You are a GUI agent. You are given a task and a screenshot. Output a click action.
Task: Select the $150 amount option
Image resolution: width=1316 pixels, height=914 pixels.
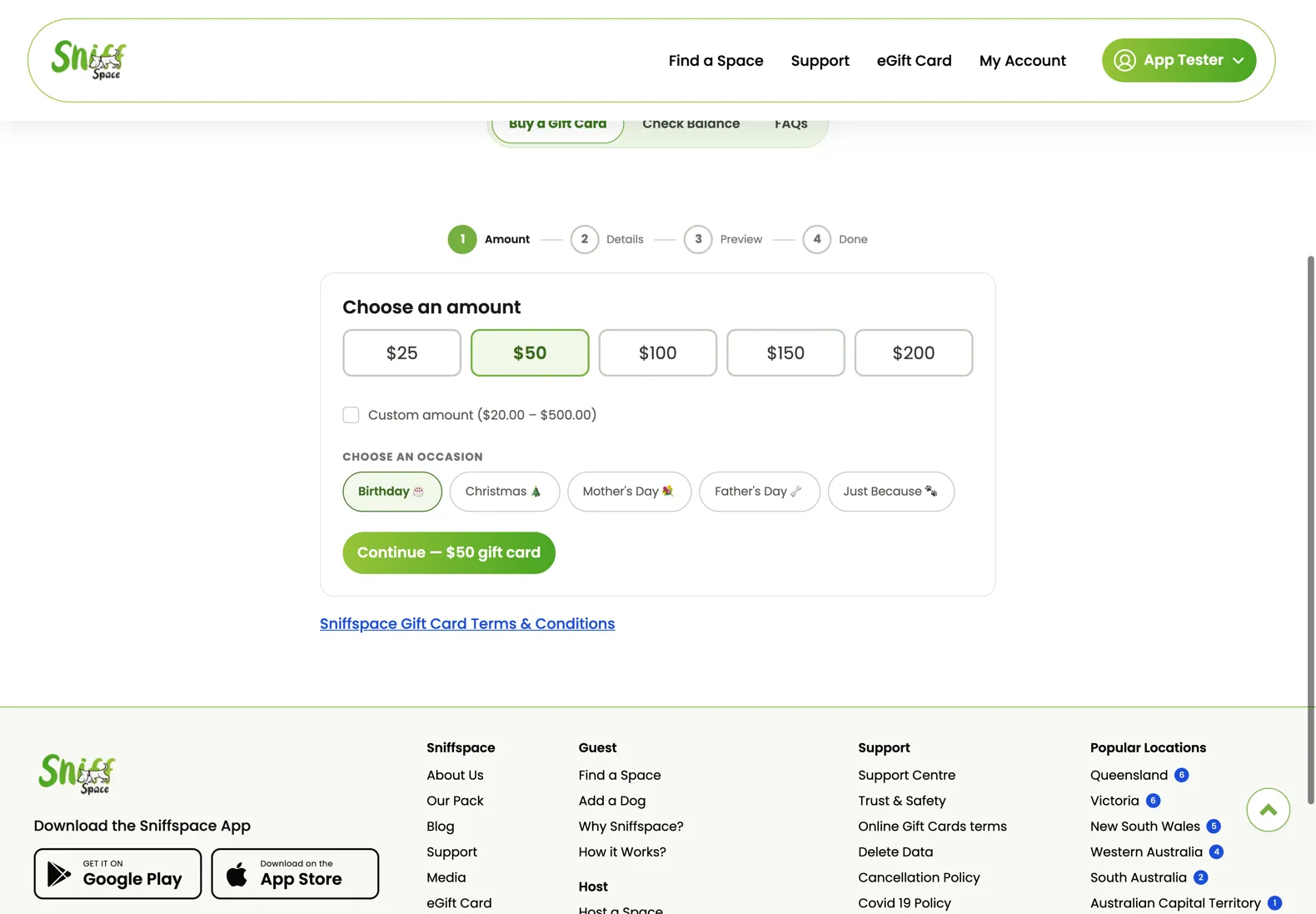tap(785, 352)
